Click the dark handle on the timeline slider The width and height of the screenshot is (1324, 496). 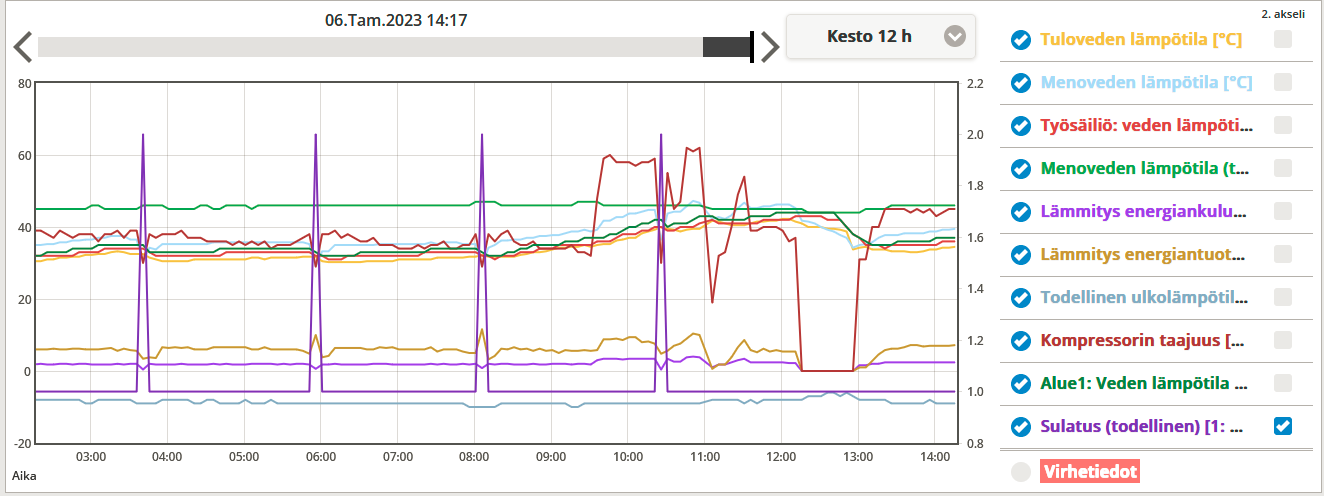pos(727,47)
